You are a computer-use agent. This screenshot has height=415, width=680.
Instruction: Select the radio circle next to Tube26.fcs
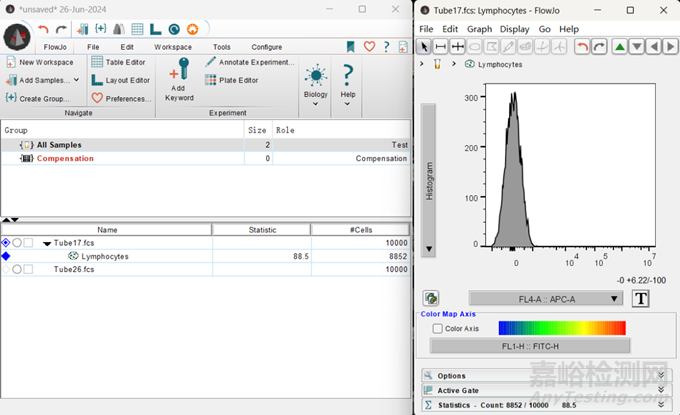pyautogui.click(x=17, y=269)
